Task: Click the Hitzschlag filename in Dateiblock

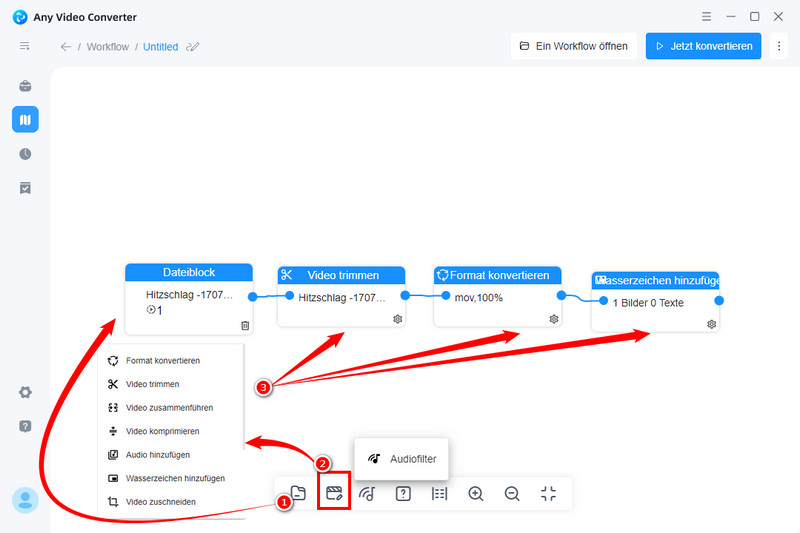Action: (189, 295)
